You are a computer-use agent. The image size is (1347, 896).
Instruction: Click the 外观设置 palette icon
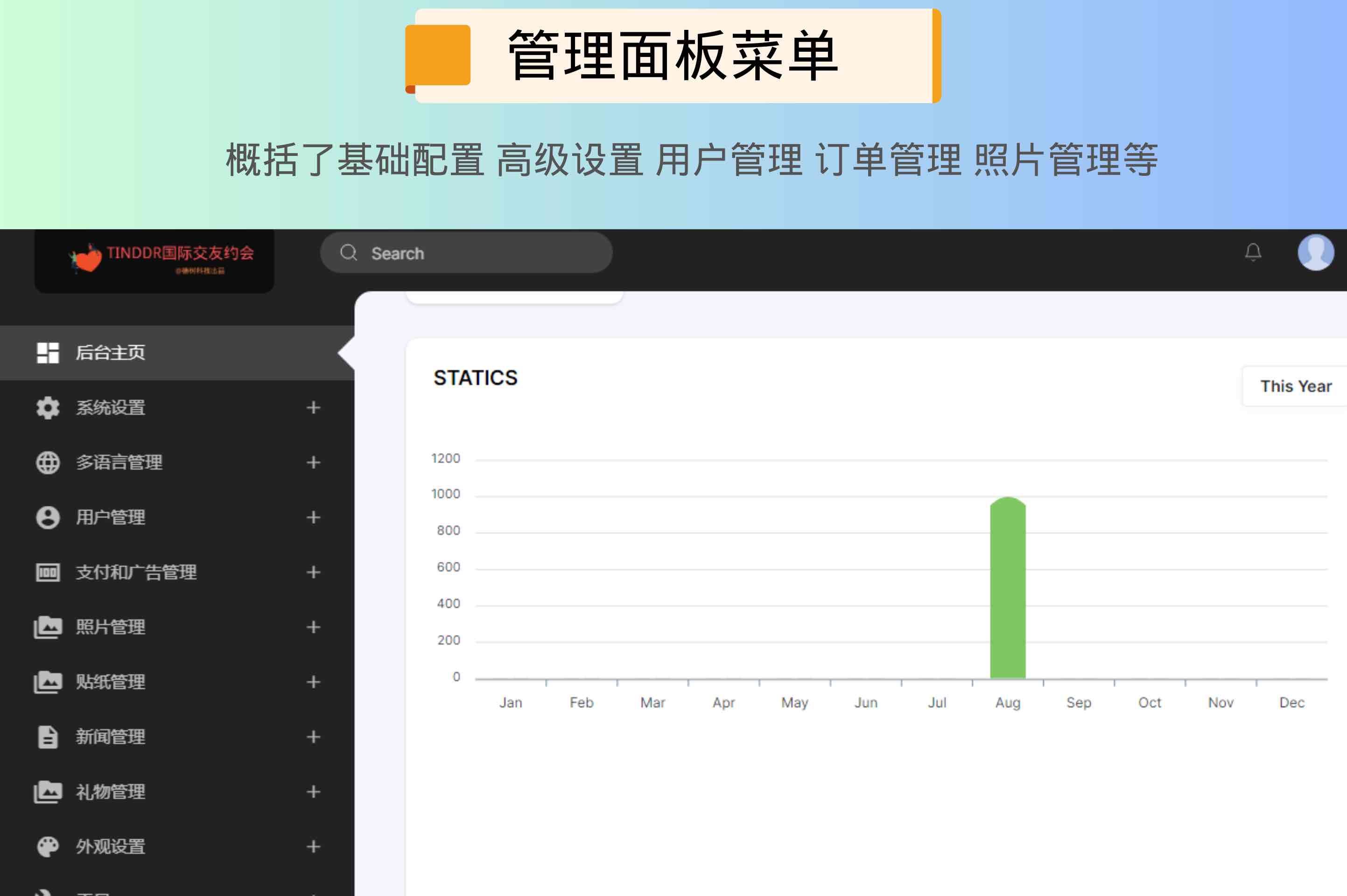click(48, 846)
